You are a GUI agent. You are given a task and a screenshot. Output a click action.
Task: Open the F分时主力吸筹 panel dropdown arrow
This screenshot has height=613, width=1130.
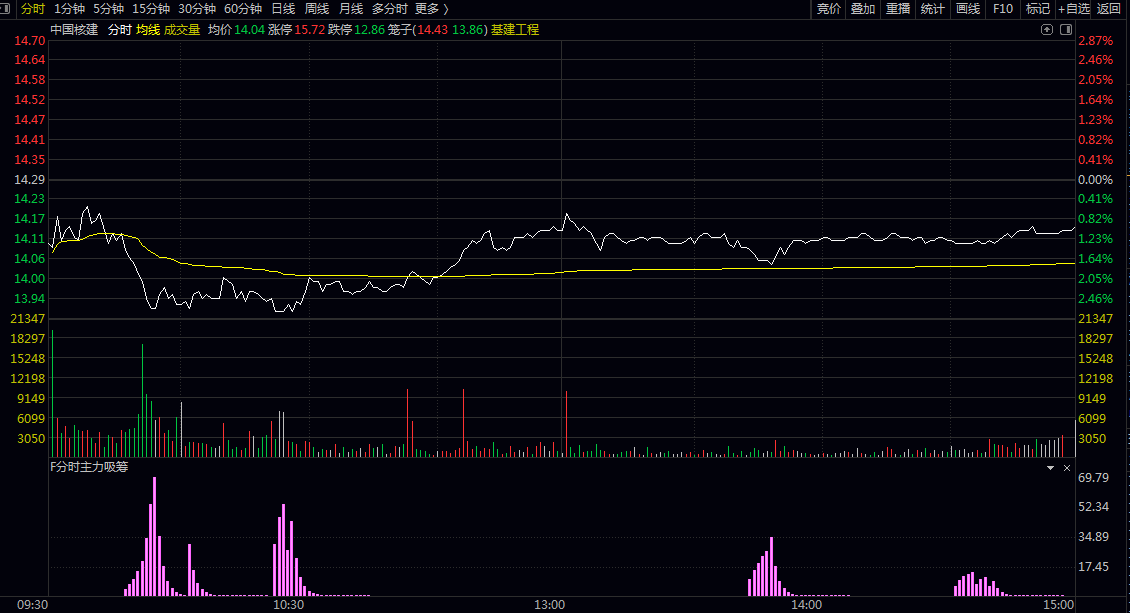[x=1051, y=468]
